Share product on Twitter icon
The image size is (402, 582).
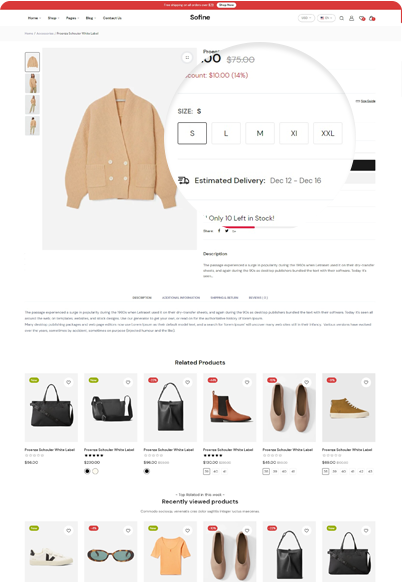226,230
